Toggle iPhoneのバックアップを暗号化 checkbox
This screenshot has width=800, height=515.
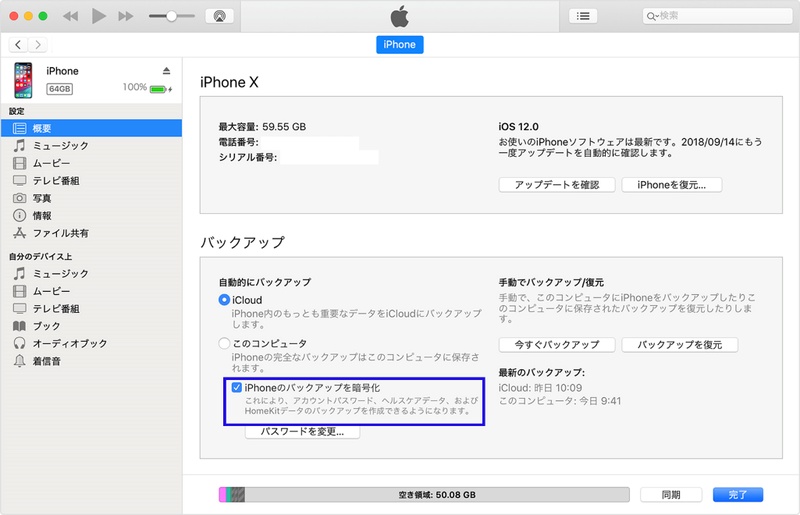click(x=236, y=387)
